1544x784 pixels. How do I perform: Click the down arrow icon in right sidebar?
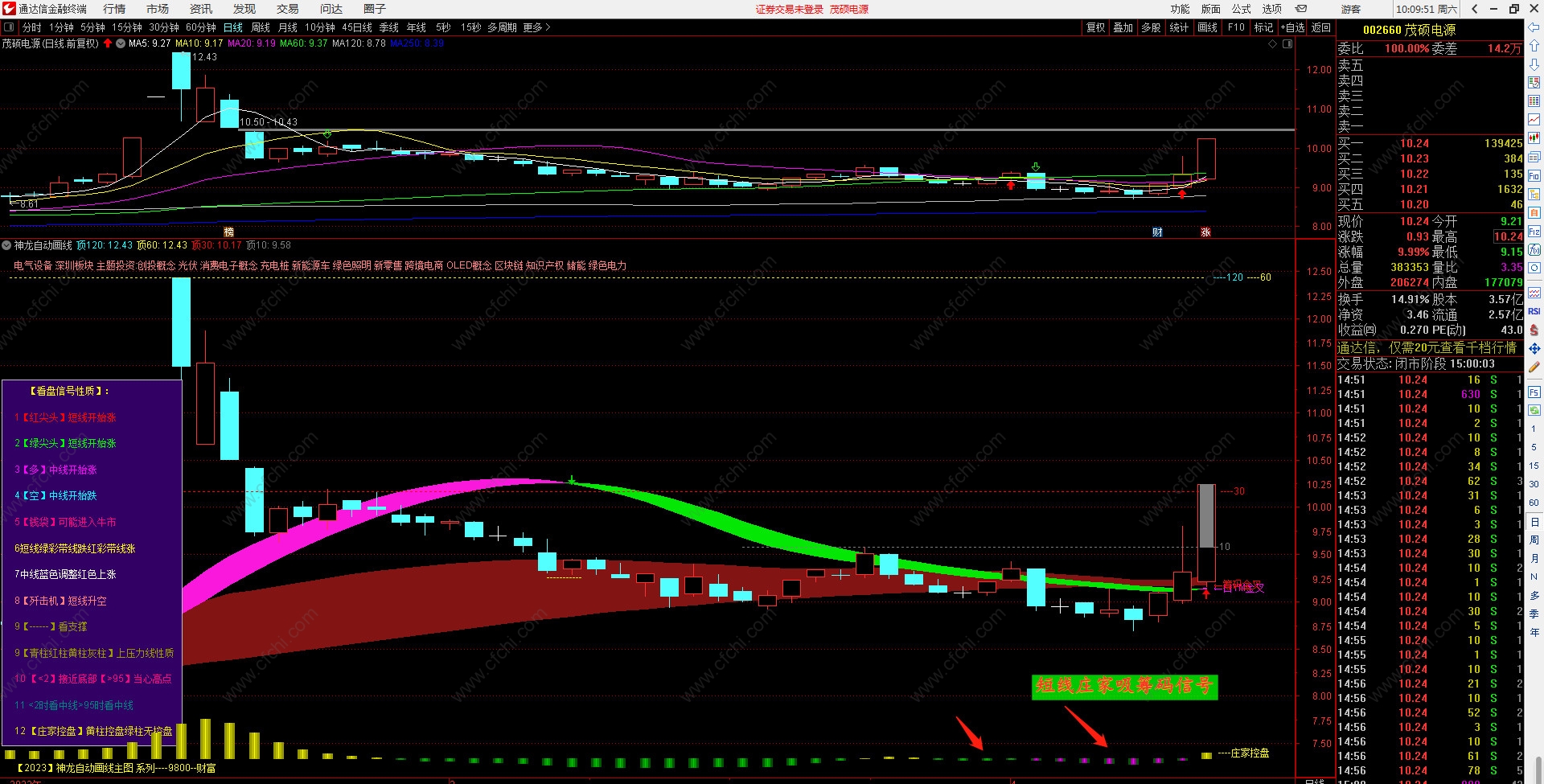(1534, 64)
